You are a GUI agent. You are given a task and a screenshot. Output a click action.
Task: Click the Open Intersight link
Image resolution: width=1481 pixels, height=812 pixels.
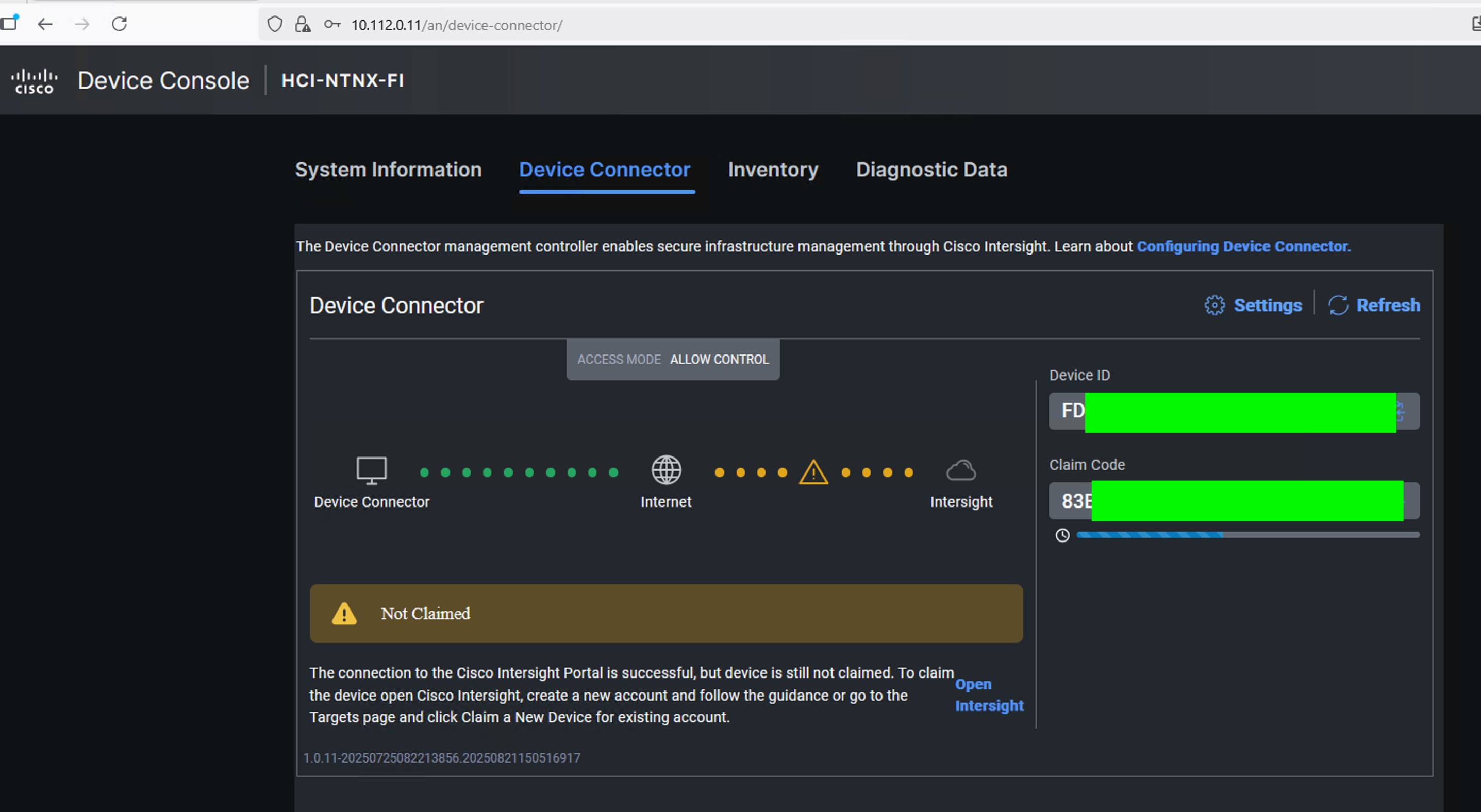coord(989,696)
